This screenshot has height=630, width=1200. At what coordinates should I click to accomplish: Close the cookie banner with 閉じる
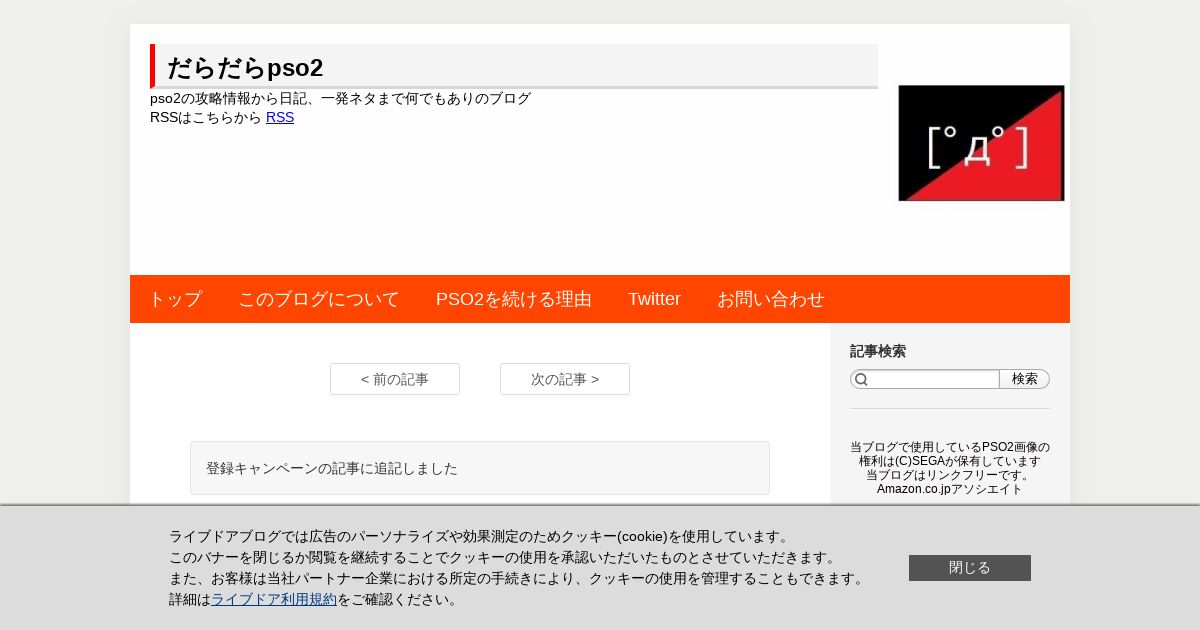pyautogui.click(x=970, y=568)
